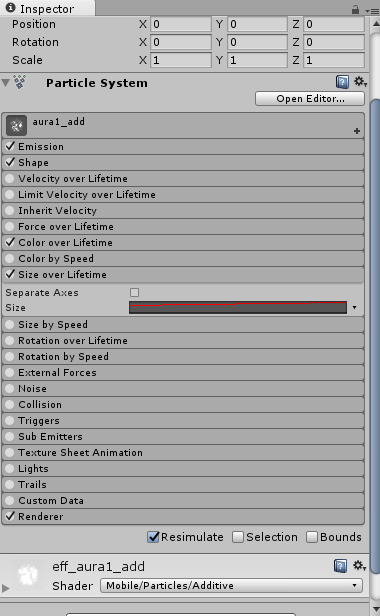This screenshot has width=380, height=616.
Task: Open the Size curve editor swatch
Action: point(238,308)
